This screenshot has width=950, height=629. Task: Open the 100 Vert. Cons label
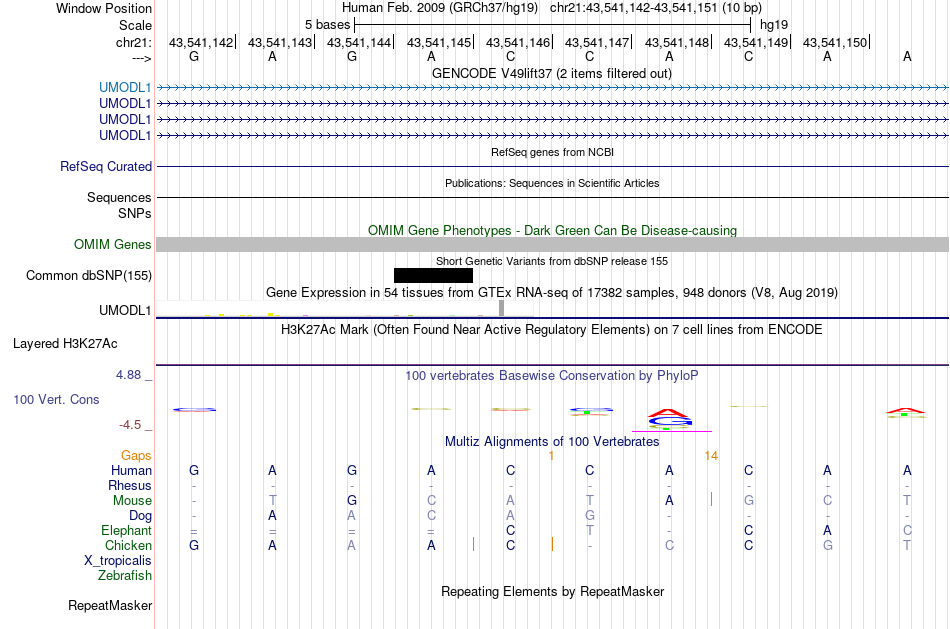(x=56, y=399)
